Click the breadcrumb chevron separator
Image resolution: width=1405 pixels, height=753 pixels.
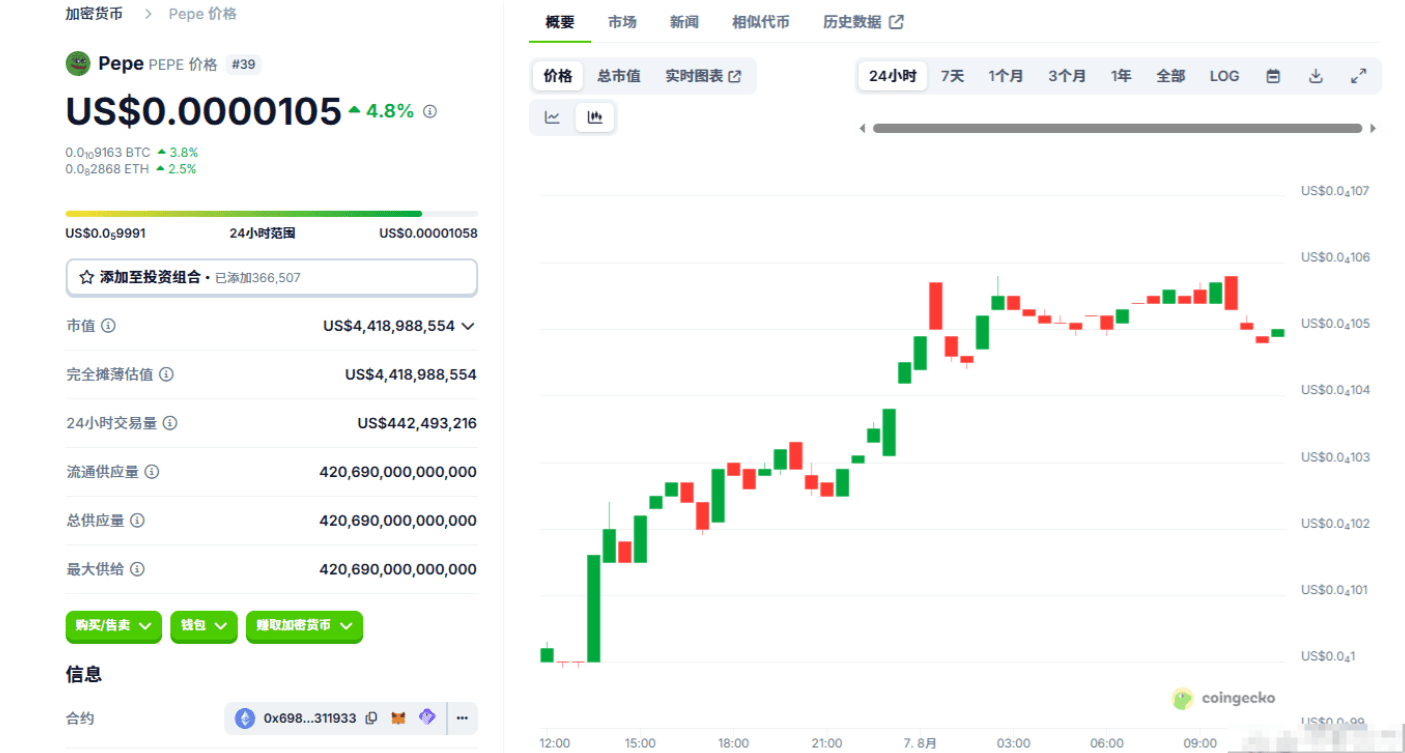[148, 14]
